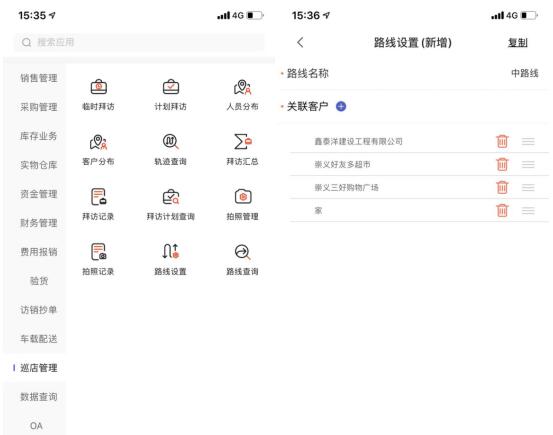Open the 临时拜访 app icon
553x435 pixels.
98,87
